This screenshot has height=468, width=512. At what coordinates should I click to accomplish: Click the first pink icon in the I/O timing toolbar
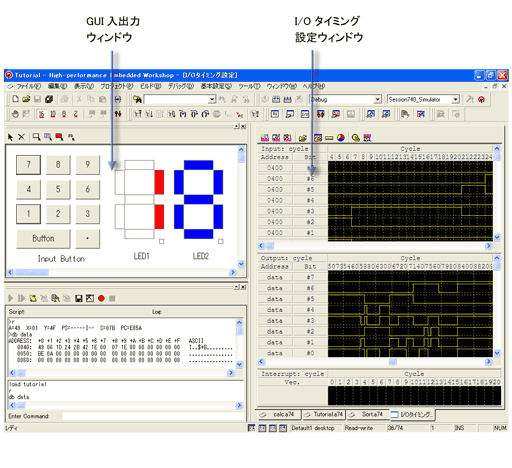pyautogui.click(x=265, y=138)
